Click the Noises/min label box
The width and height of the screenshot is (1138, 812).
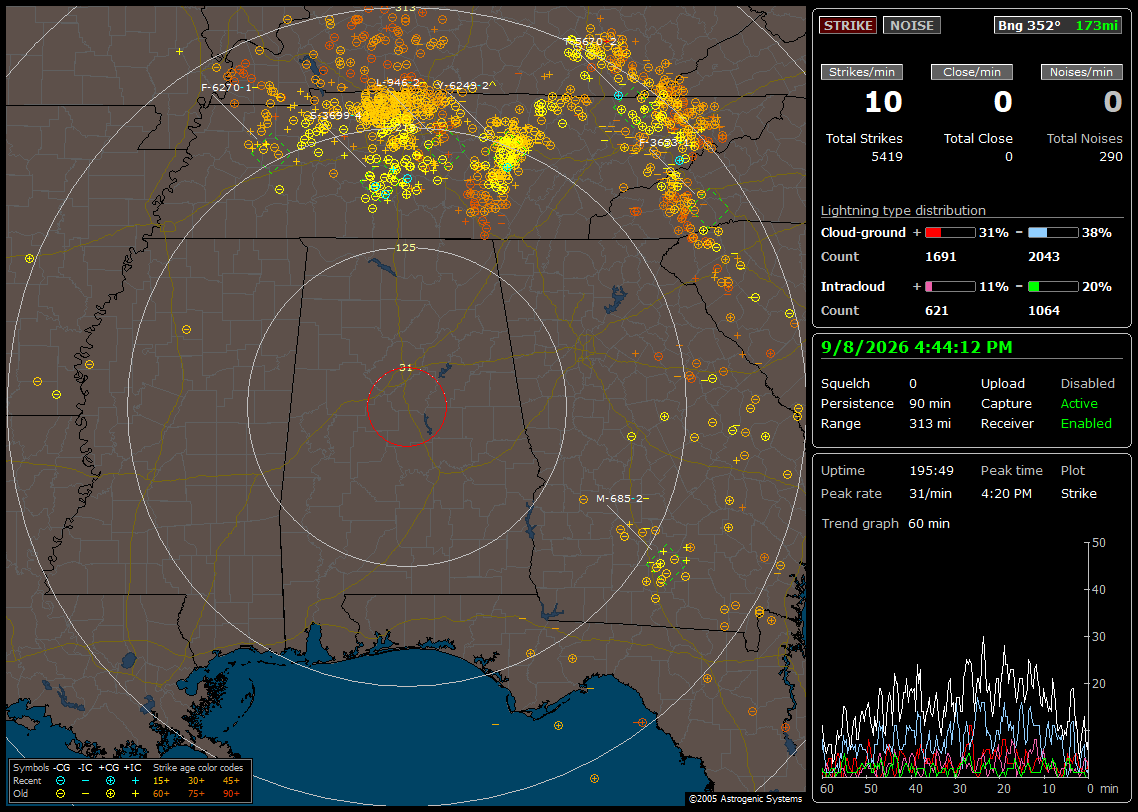click(1081, 72)
